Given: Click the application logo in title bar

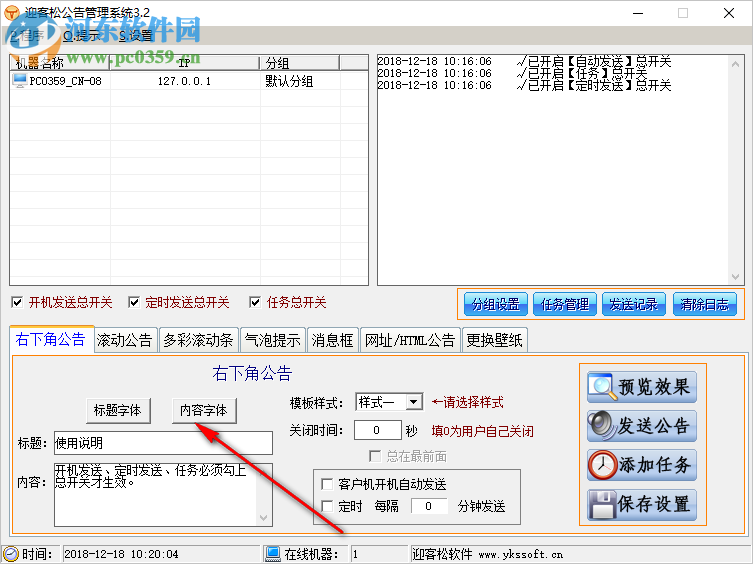Looking at the screenshot, I should click(x=12, y=13).
